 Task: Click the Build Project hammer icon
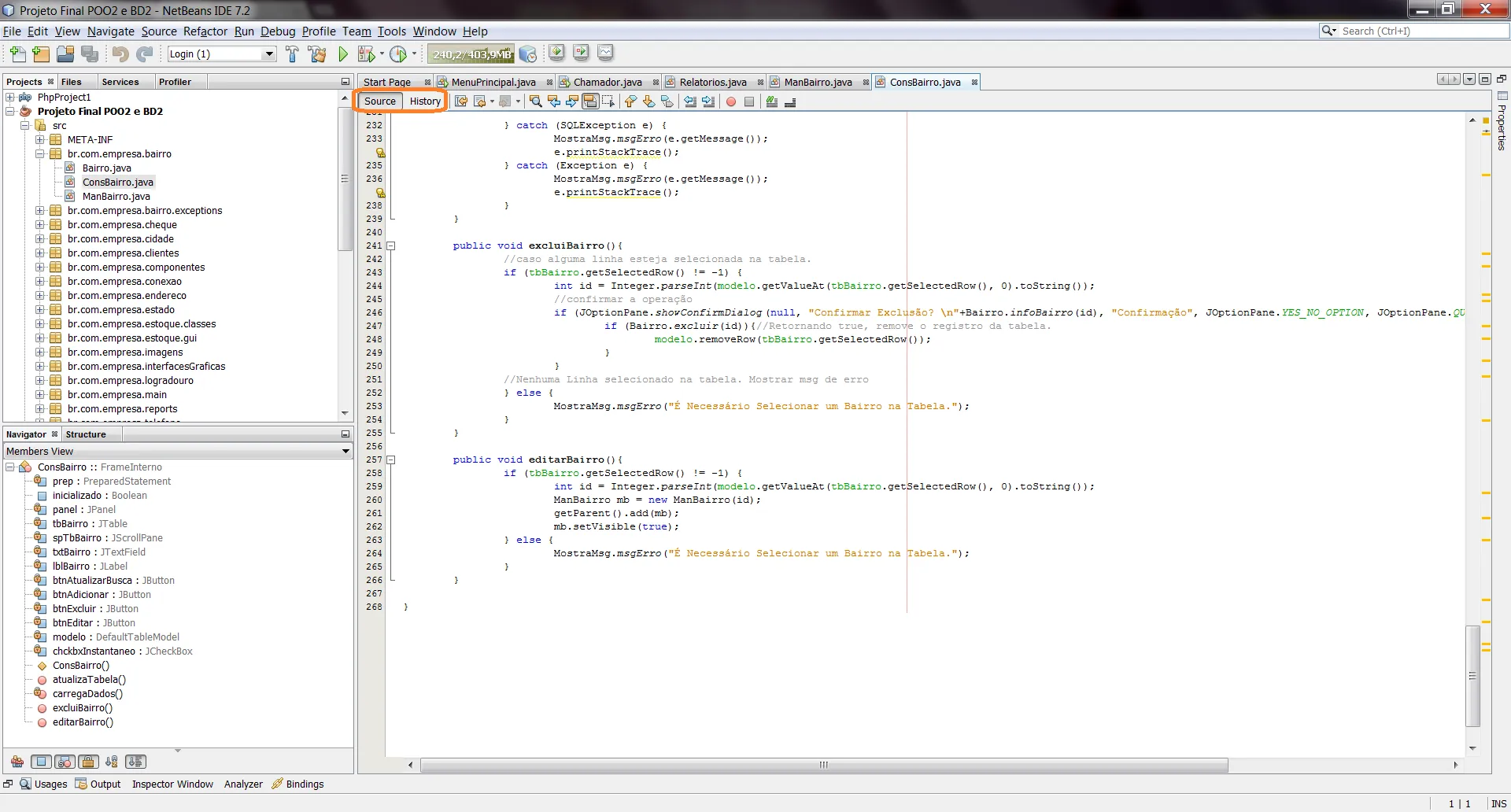coord(292,54)
